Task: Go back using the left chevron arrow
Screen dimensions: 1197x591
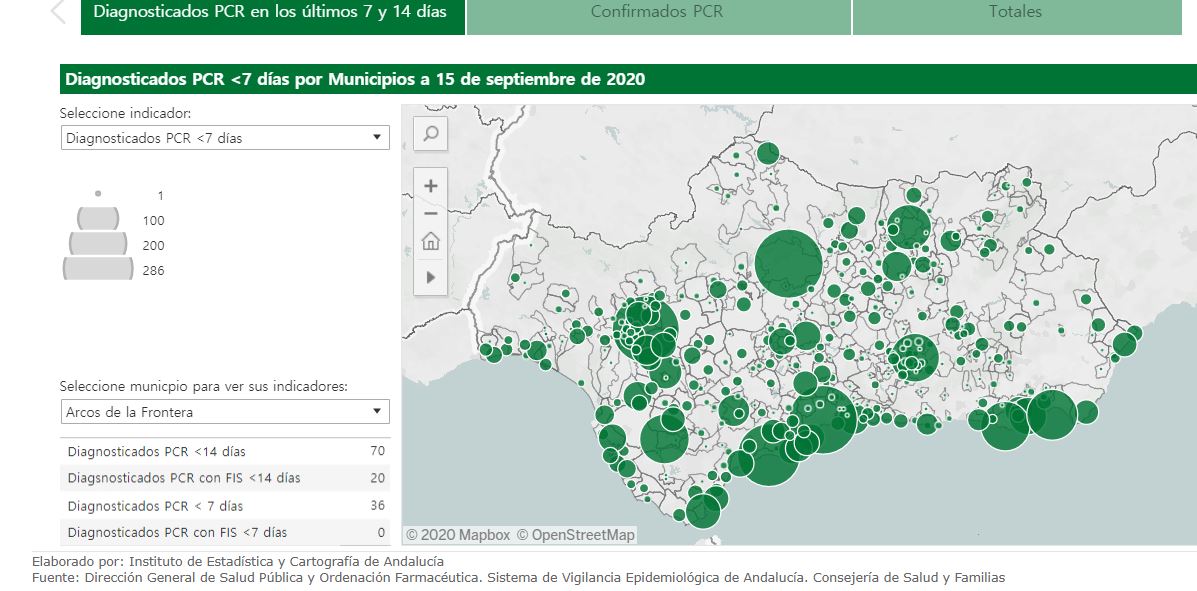Action: (58, 12)
